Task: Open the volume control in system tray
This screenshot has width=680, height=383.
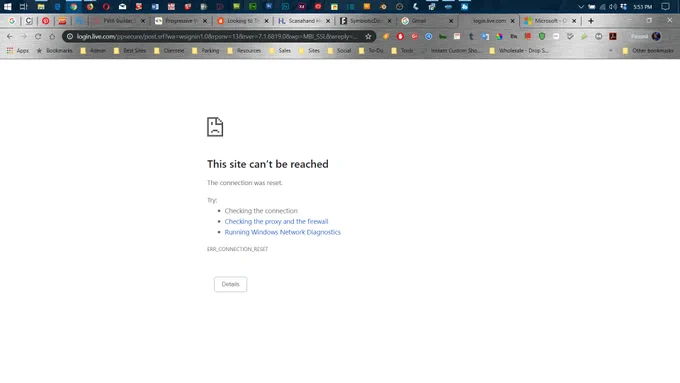Action: 612,7
